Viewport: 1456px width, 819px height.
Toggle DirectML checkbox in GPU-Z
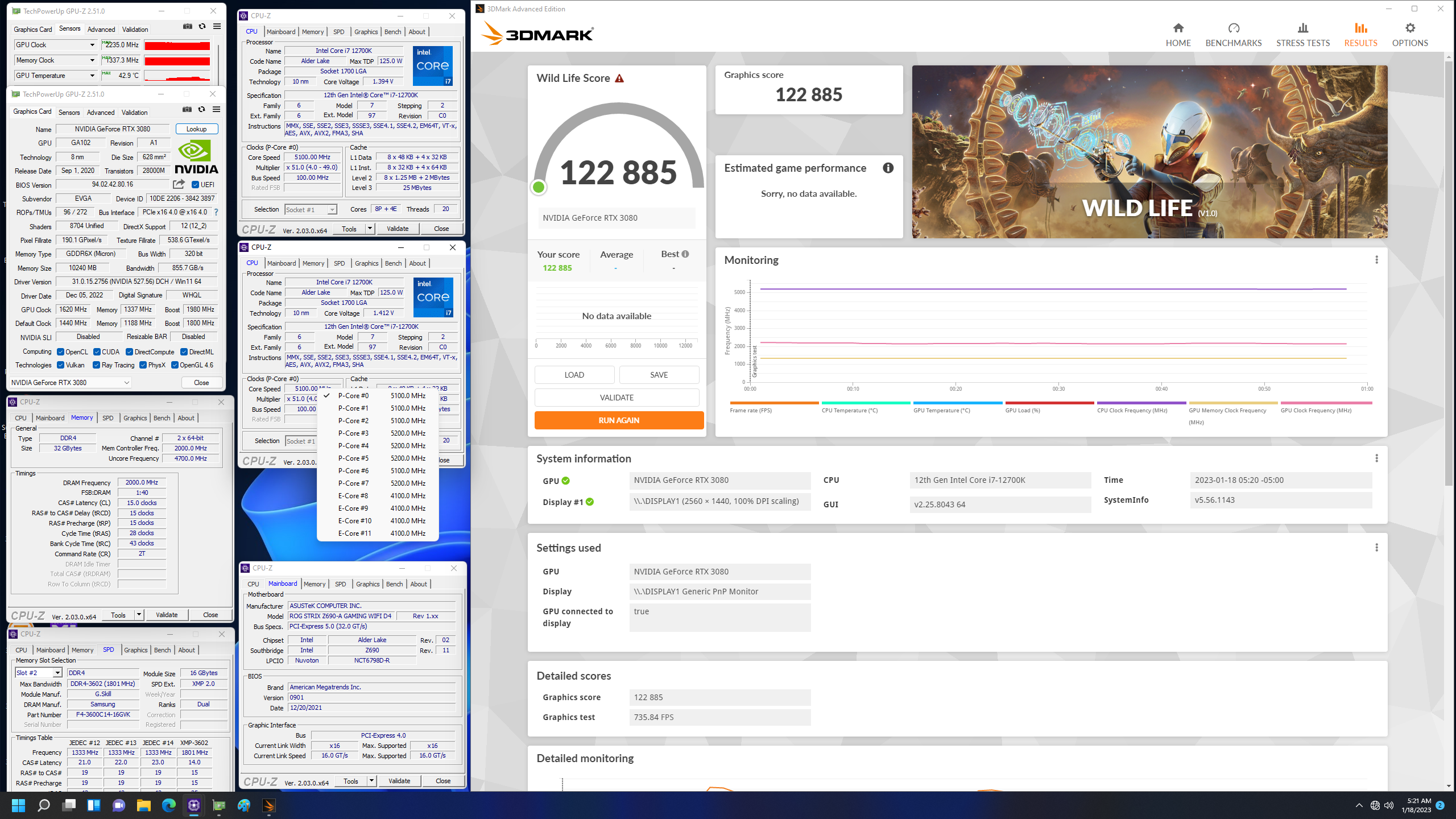tap(184, 352)
